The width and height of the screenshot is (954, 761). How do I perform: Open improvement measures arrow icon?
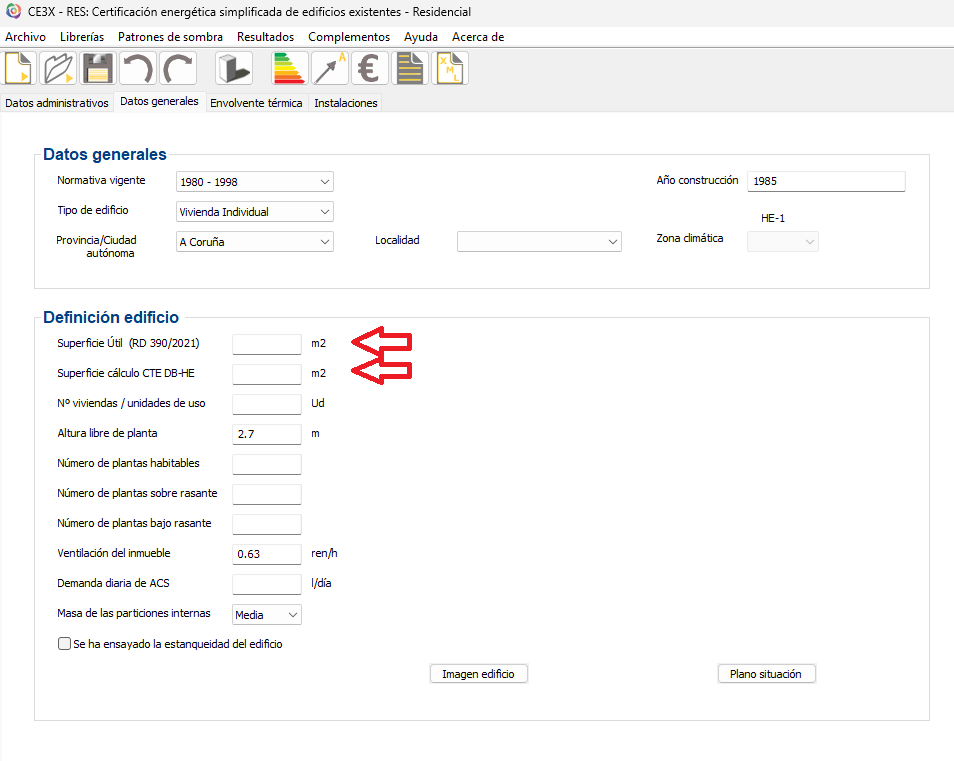(330, 68)
